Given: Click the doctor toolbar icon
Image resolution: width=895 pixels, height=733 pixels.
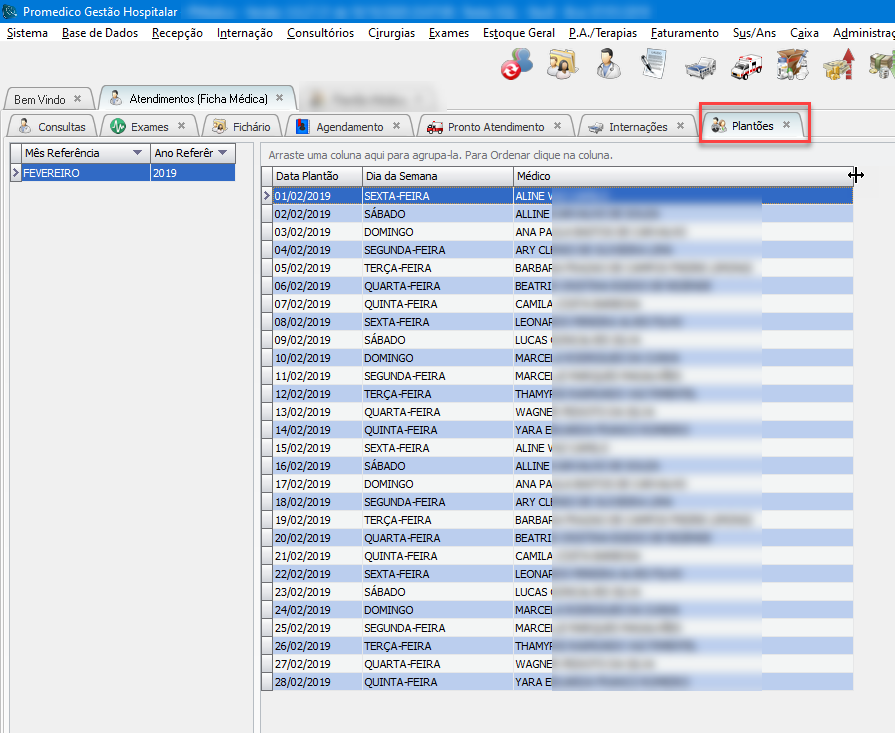Looking at the screenshot, I should (x=607, y=66).
